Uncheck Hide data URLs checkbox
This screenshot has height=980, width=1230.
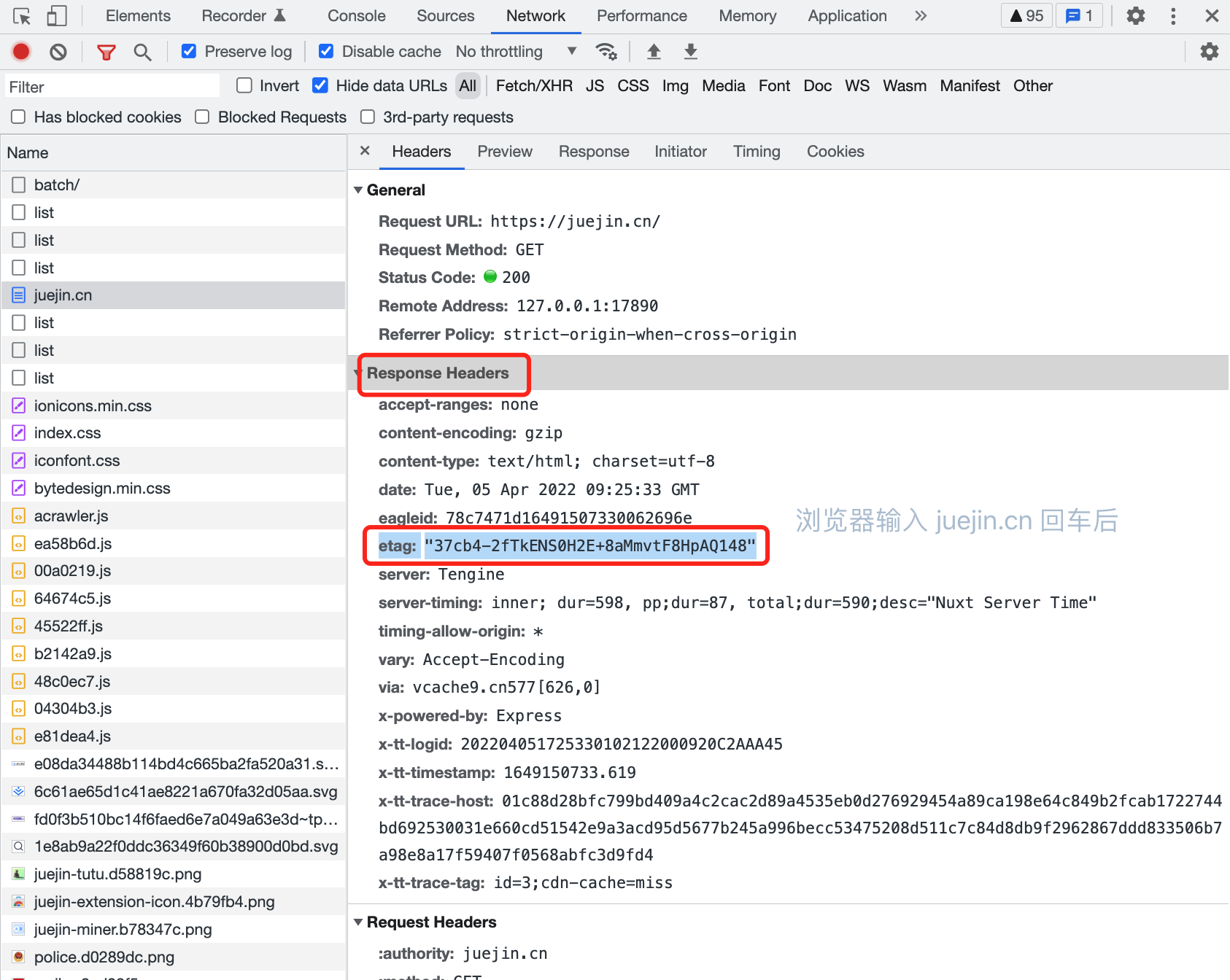coord(320,85)
